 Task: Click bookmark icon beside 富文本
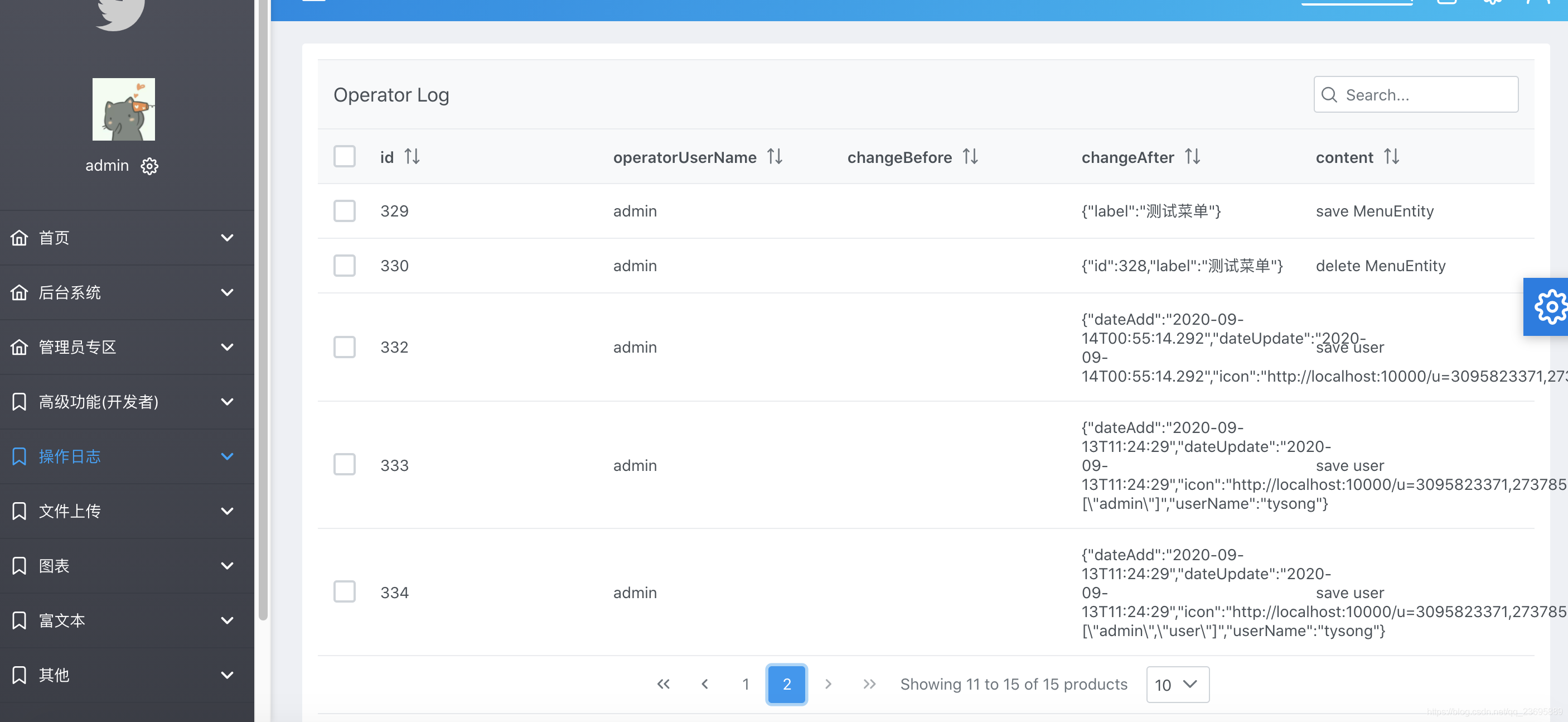point(20,620)
